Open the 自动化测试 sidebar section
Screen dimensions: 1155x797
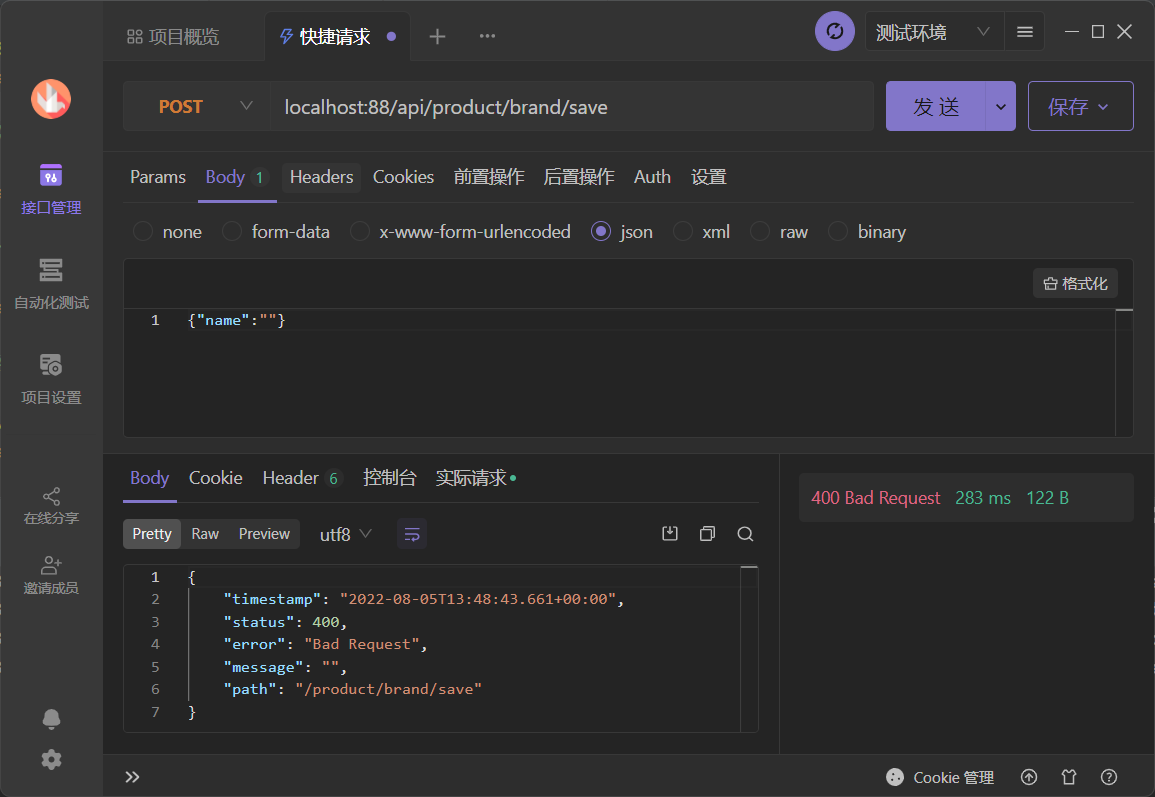[x=51, y=284]
